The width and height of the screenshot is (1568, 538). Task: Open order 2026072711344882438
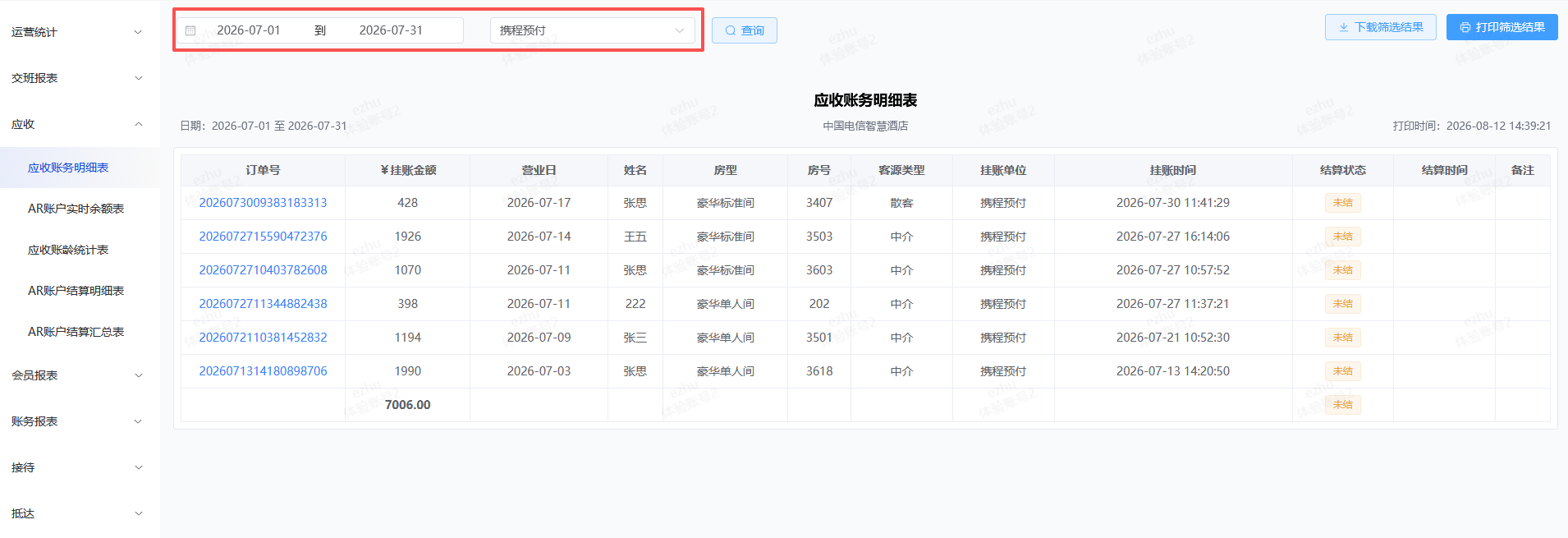pyautogui.click(x=263, y=304)
